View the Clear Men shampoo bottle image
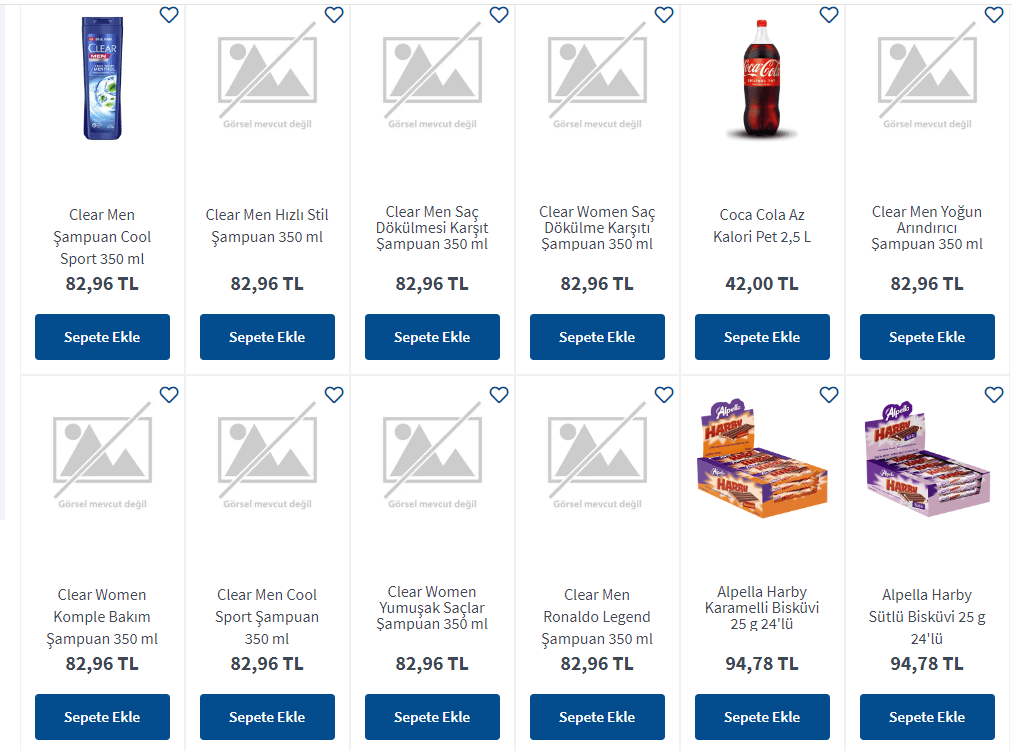Image resolution: width=1012 pixels, height=751 pixels. 102,78
